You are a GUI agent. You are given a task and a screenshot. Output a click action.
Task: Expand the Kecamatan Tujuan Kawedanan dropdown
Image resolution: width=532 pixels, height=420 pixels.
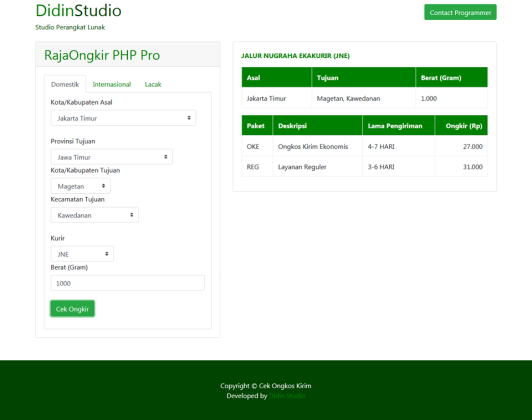[x=94, y=215]
